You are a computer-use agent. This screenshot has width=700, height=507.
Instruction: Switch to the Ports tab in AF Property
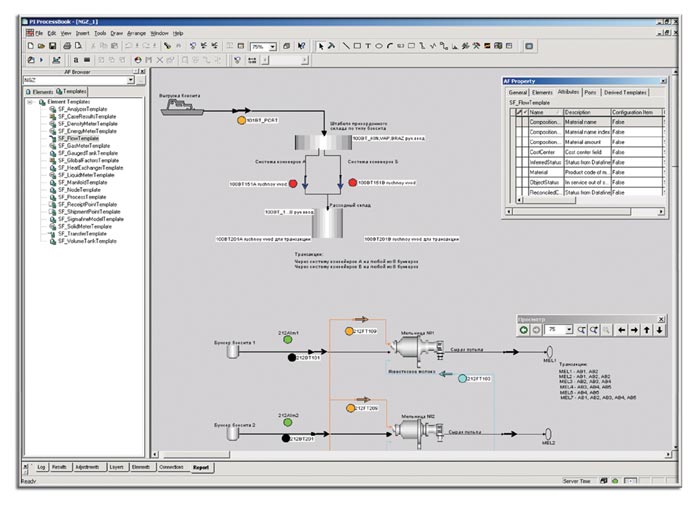tap(590, 92)
